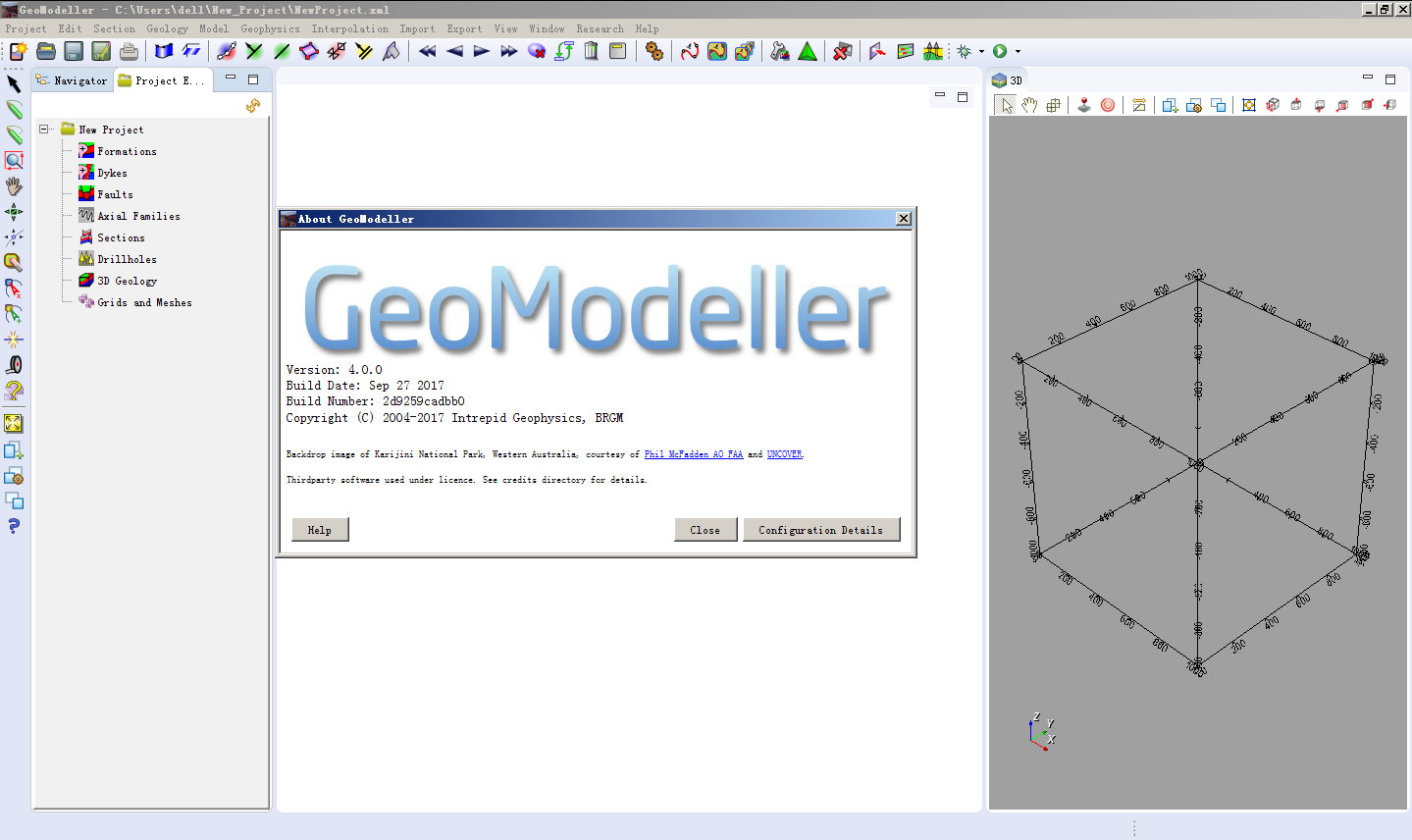Screen dimensions: 1412x840
Task: Click the joystick icon in 3D view toolbar
Action: (1084, 105)
